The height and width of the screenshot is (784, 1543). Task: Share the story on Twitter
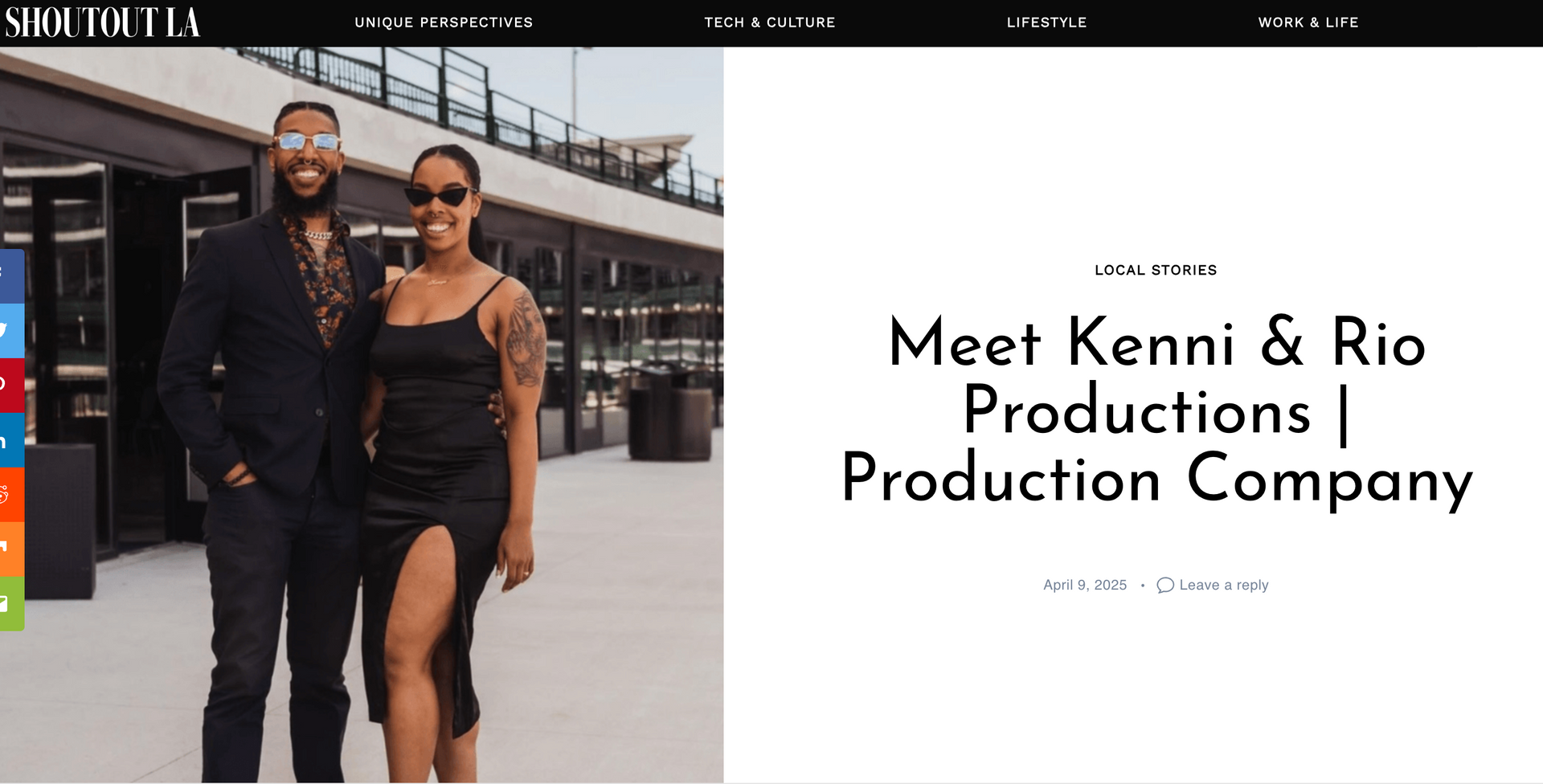coord(11,331)
